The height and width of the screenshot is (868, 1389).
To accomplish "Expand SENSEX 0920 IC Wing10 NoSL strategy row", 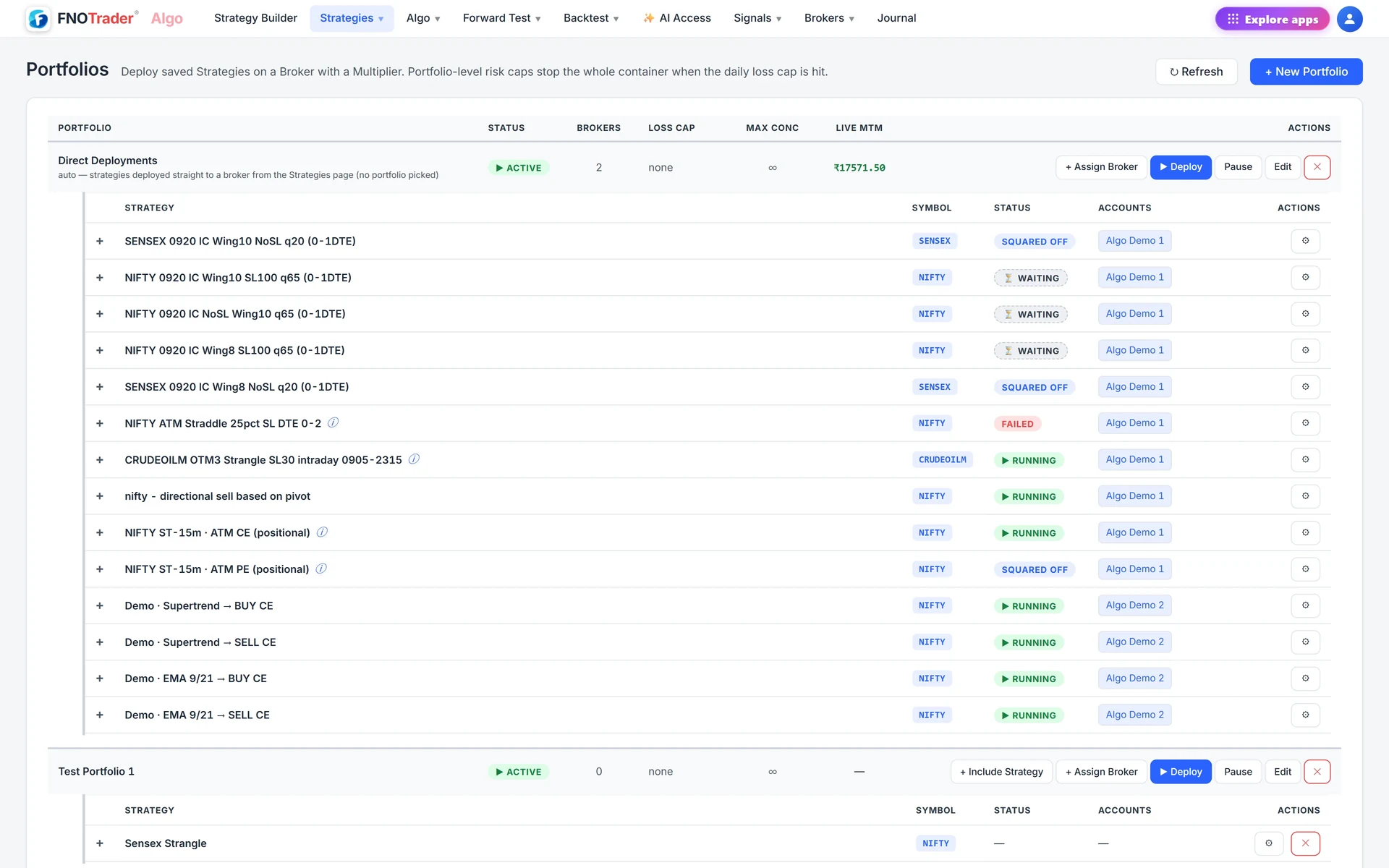I will (x=100, y=241).
